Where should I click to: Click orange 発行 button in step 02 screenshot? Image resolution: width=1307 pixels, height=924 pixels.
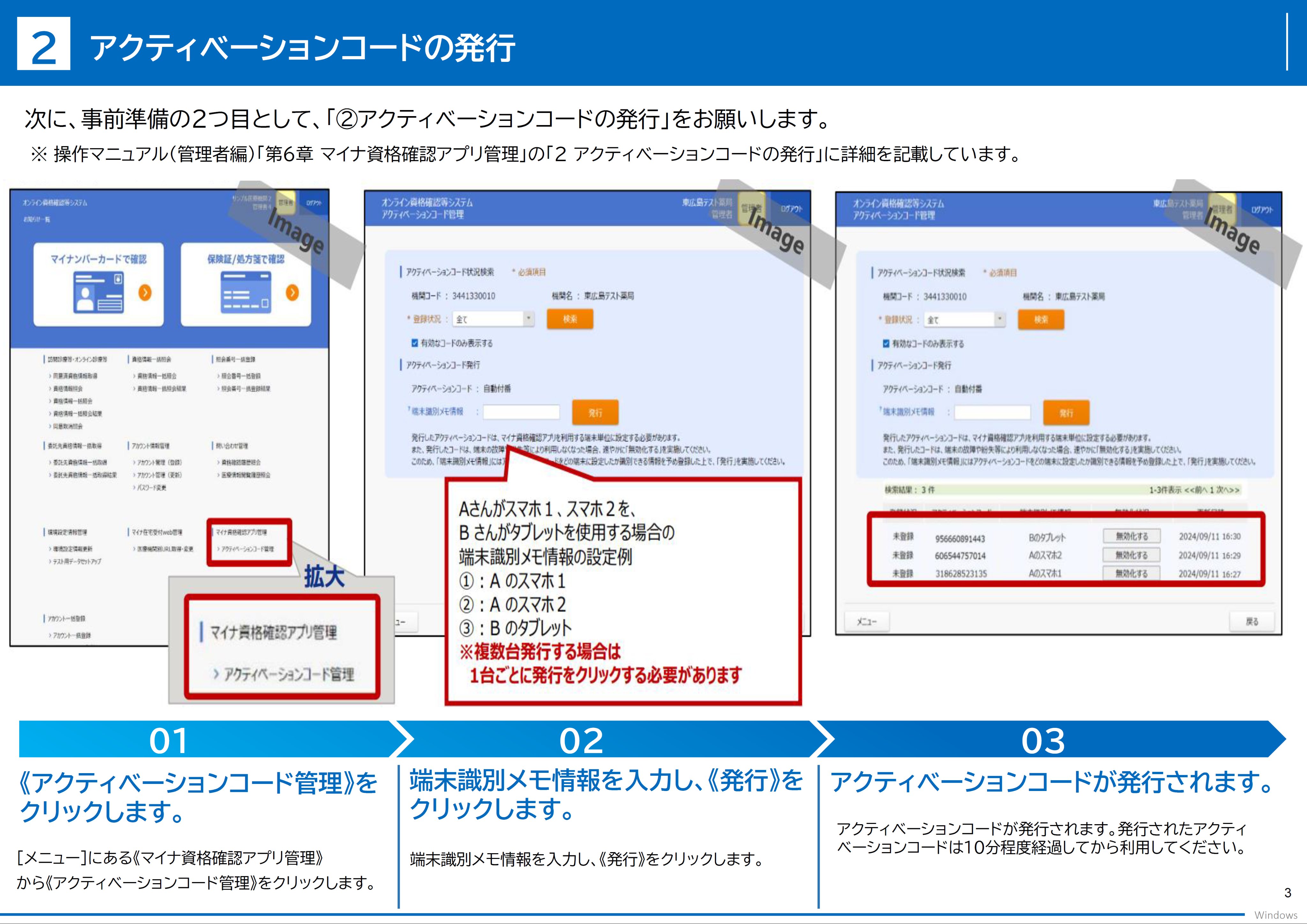(x=595, y=412)
